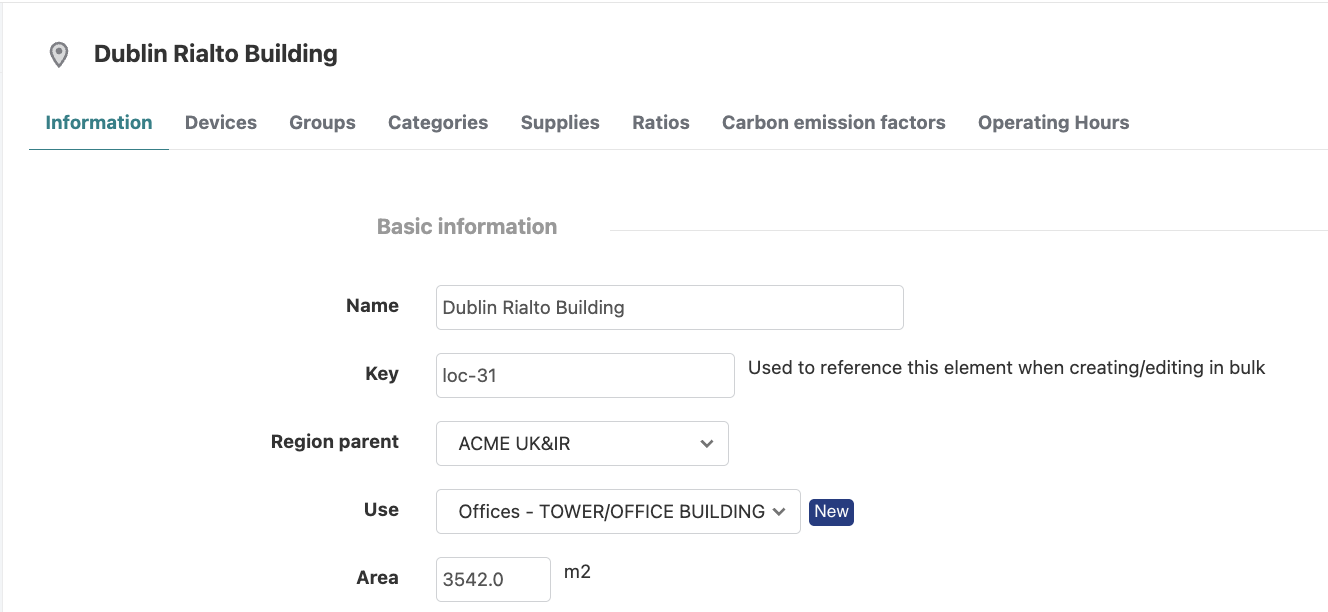Image resolution: width=1328 pixels, height=612 pixels.
Task: Switch to the Devices tab
Action: (x=221, y=123)
